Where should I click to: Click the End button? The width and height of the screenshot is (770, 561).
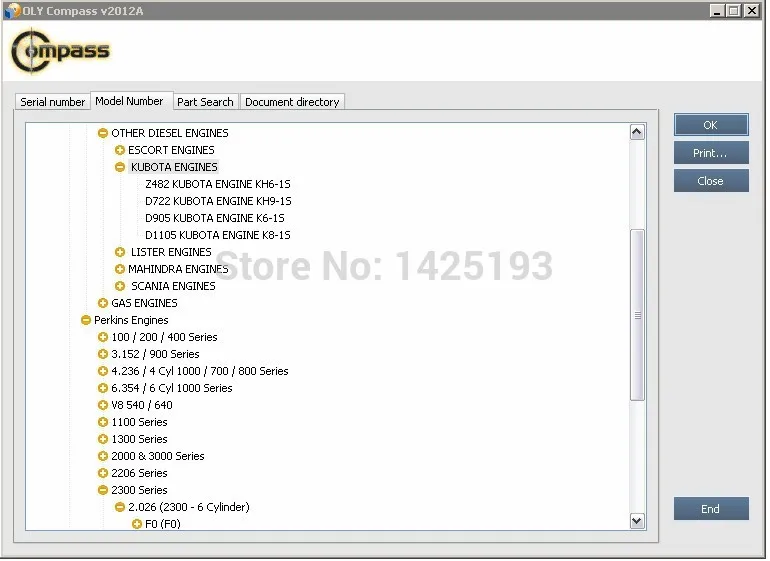tap(711, 509)
